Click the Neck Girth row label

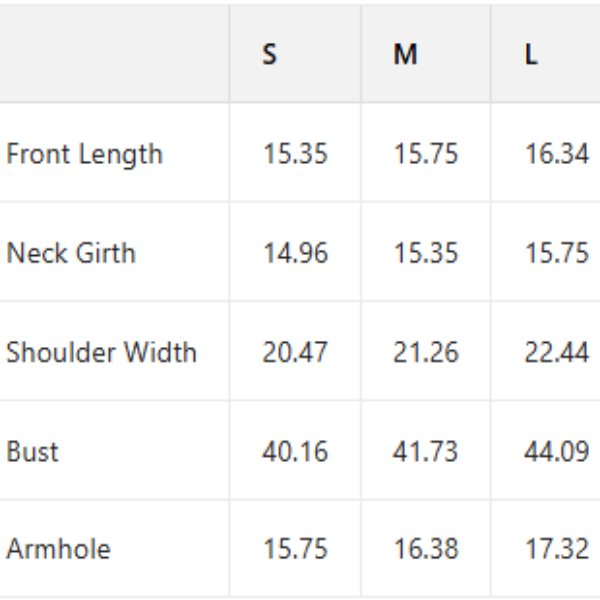pyautogui.click(x=70, y=253)
